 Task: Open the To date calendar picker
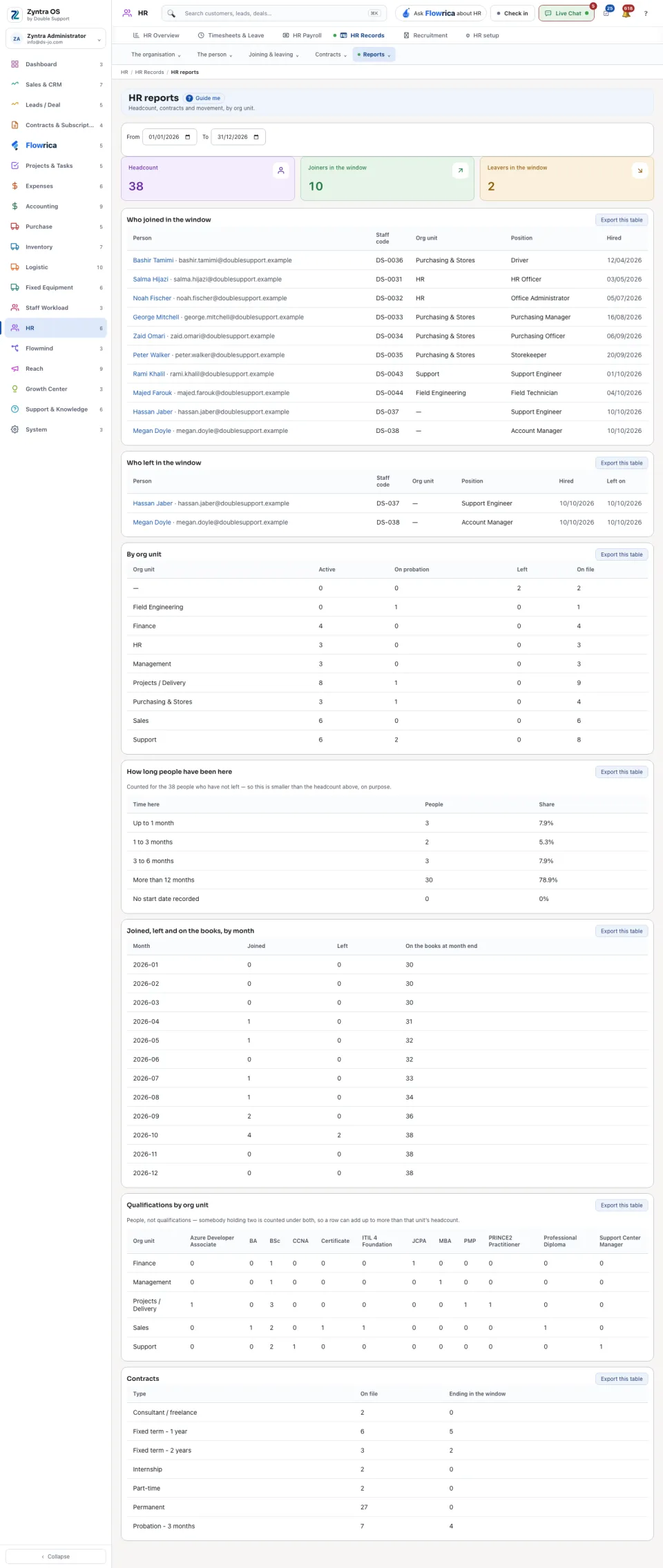click(256, 137)
